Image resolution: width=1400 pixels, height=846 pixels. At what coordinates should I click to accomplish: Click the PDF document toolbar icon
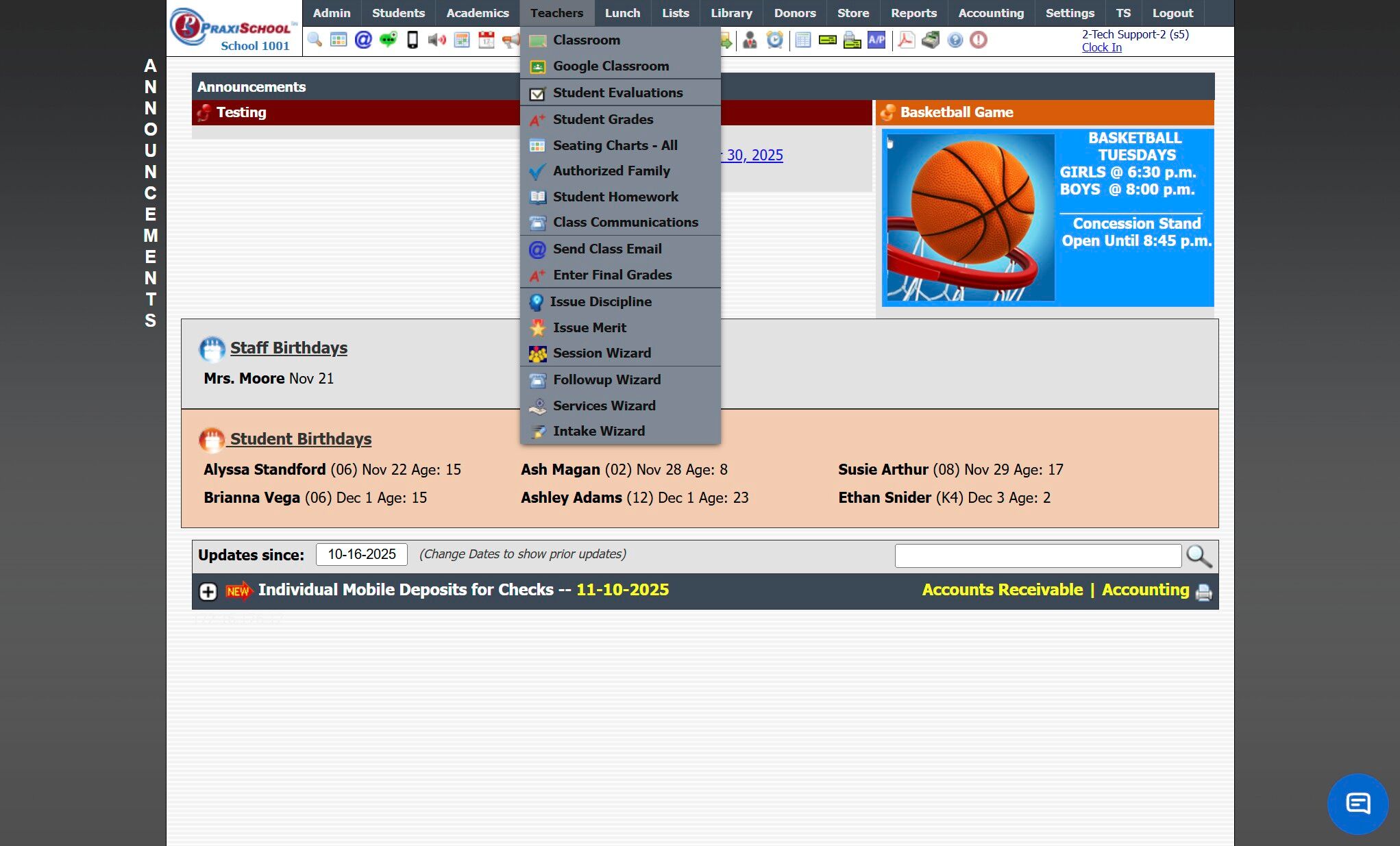pyautogui.click(x=906, y=40)
